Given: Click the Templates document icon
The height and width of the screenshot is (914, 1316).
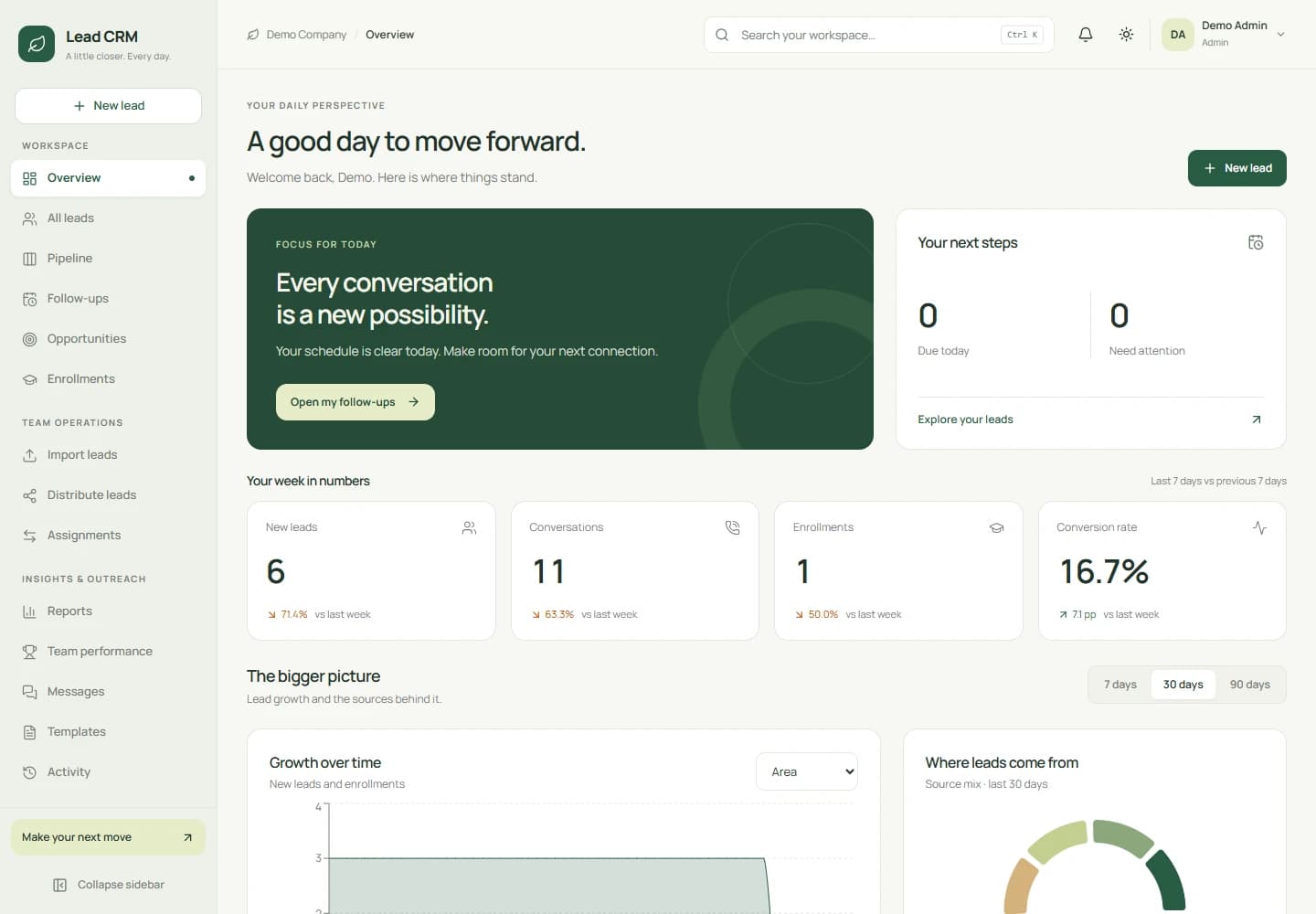Looking at the screenshot, I should pos(29,732).
